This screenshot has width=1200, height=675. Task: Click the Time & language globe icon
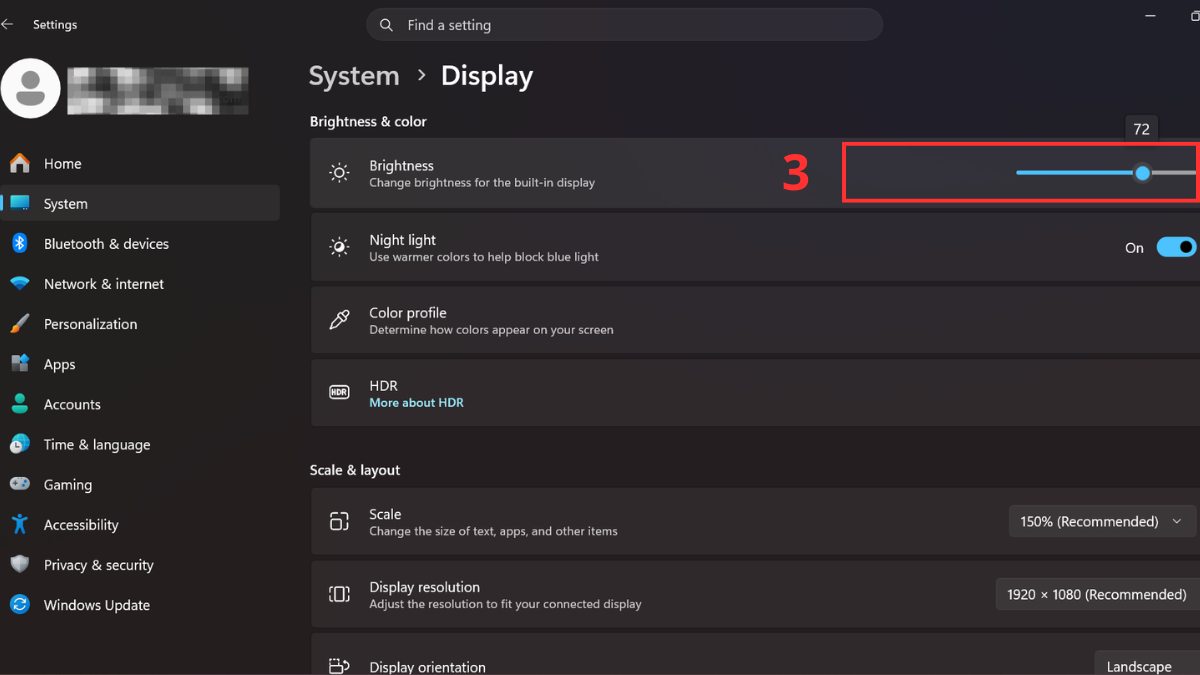[x=20, y=444]
